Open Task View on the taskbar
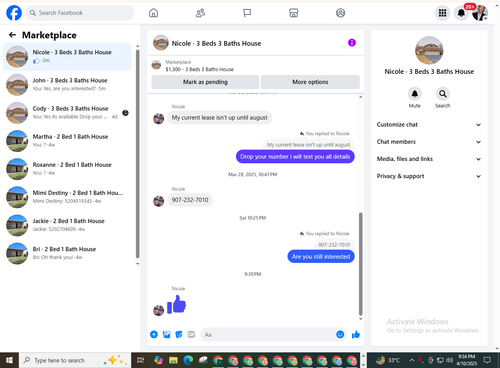Screen dimensions: 500x368 (x=141, y=360)
